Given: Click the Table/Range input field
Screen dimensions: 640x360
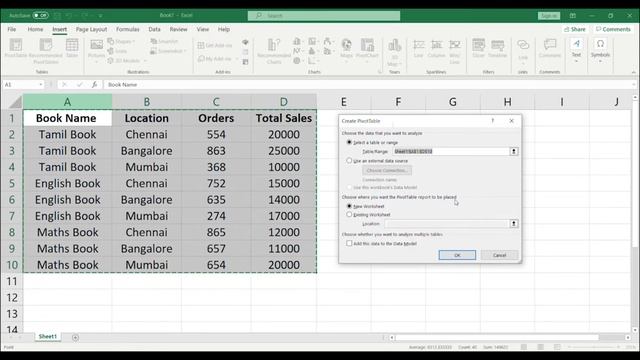Looking at the screenshot, I should click(x=451, y=151).
